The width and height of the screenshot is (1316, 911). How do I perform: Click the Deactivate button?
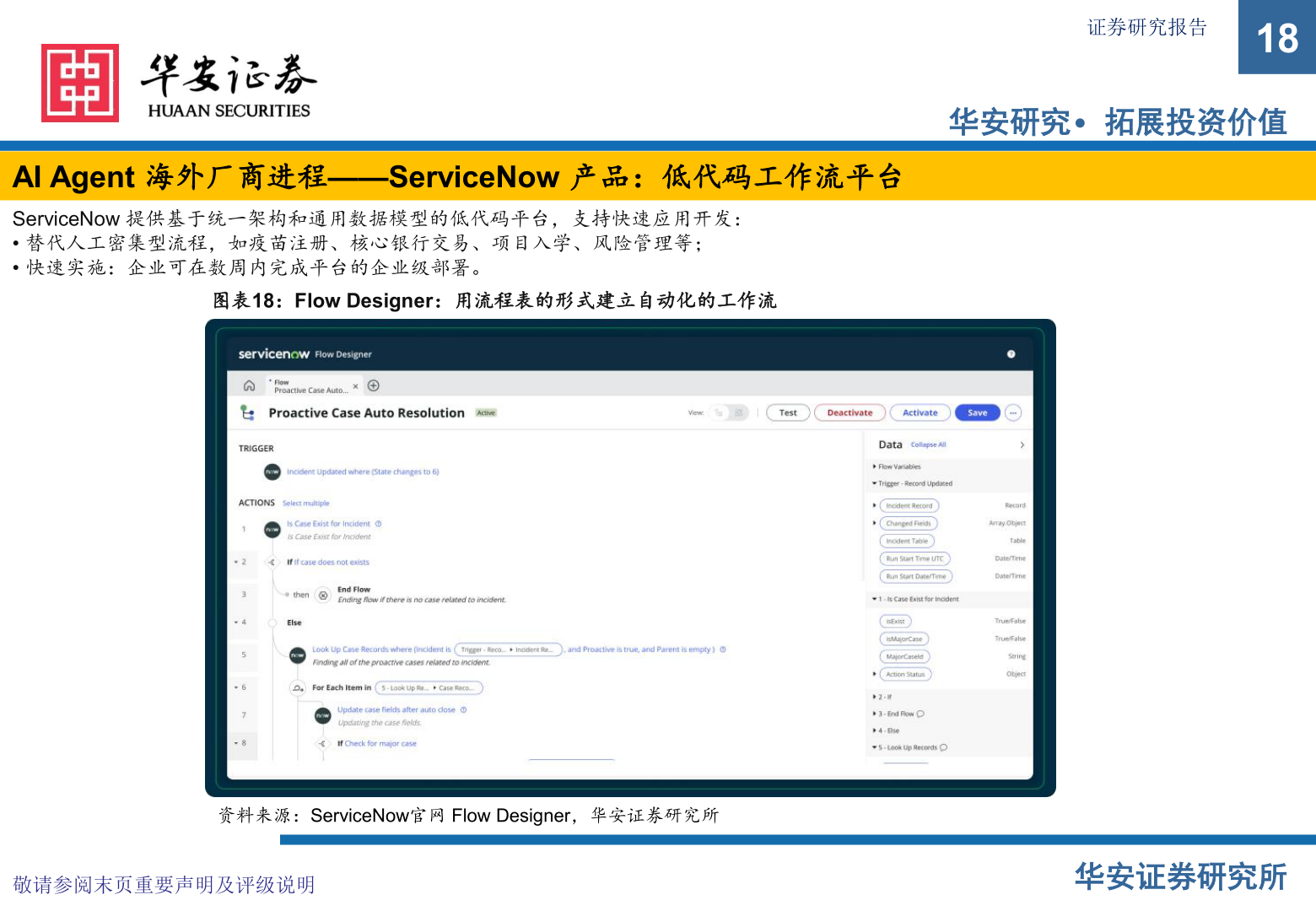(849, 412)
